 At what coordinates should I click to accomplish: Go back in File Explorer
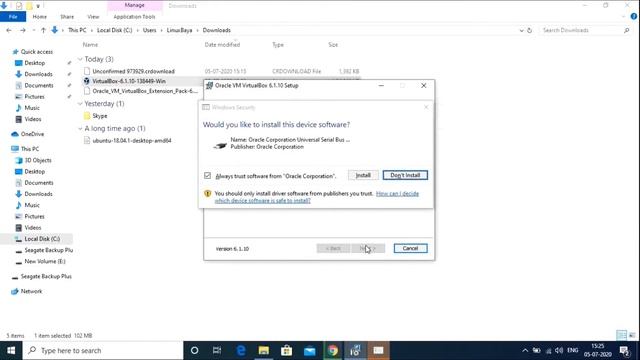point(9,30)
